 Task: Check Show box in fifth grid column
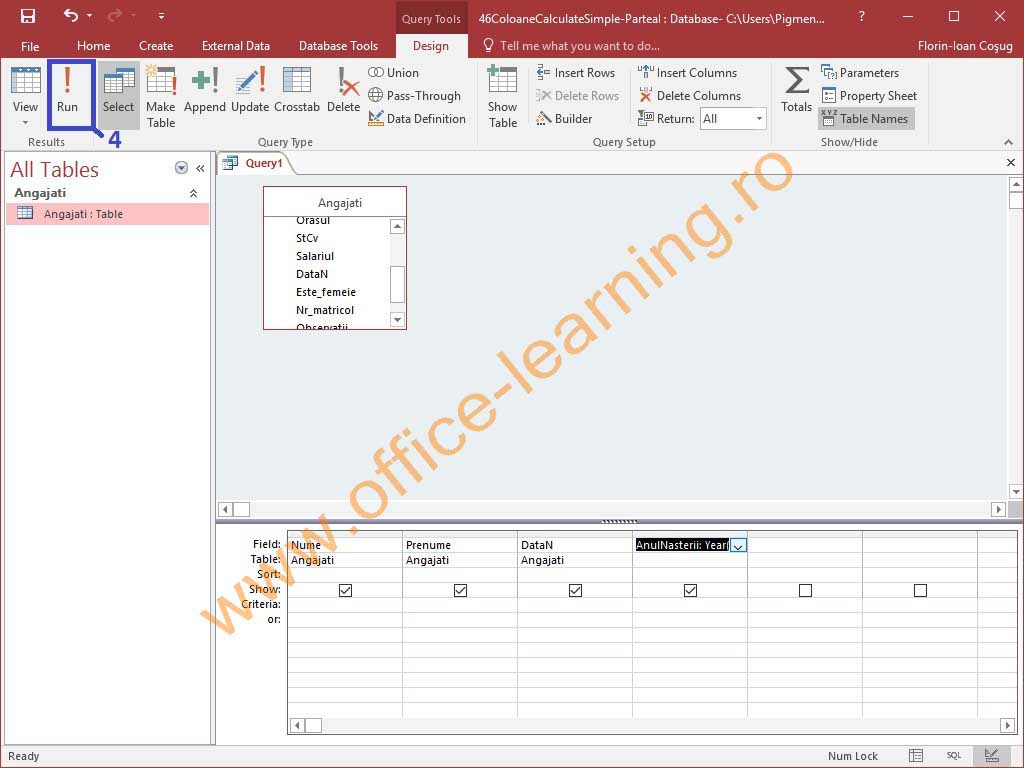pos(805,590)
